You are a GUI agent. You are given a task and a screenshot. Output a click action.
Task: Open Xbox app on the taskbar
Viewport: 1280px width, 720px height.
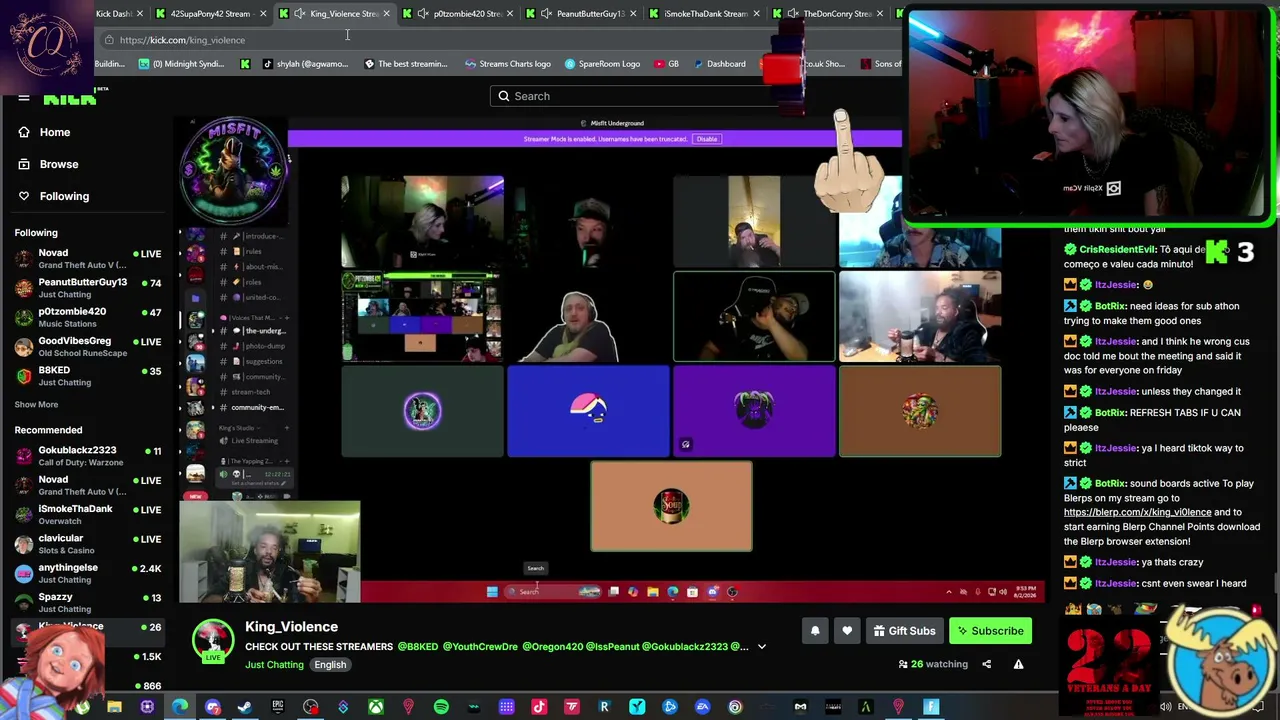(376, 708)
